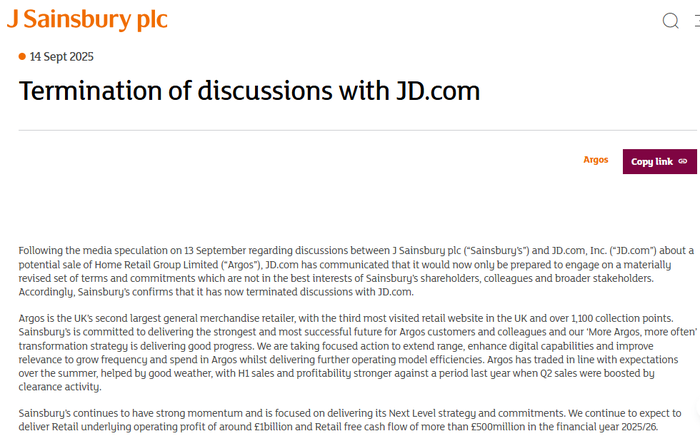Screen dimensions: 700x441
Task: Click the 'Home Retail Group Limited' text
Action: [156, 265]
